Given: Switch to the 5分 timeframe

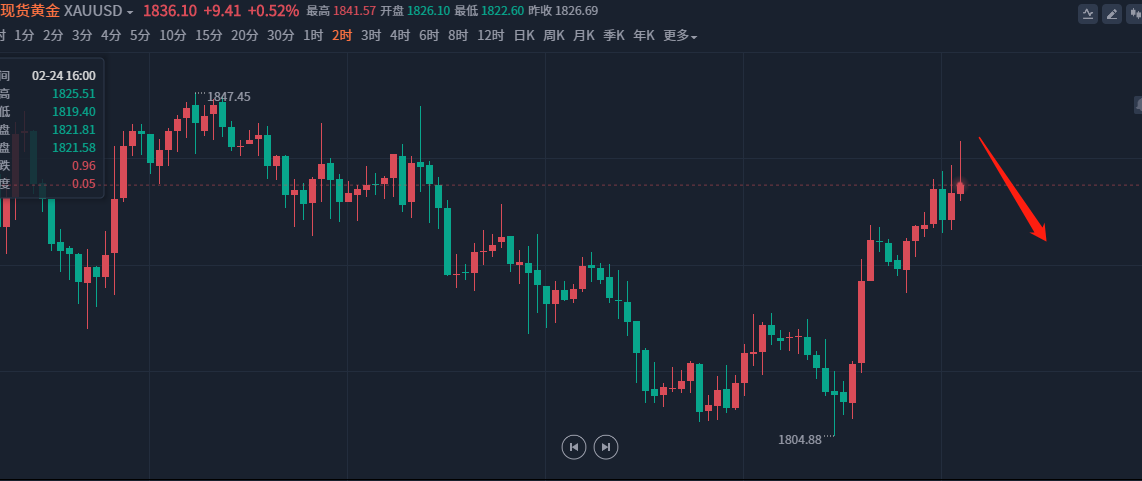Looking at the screenshot, I should (140, 35).
